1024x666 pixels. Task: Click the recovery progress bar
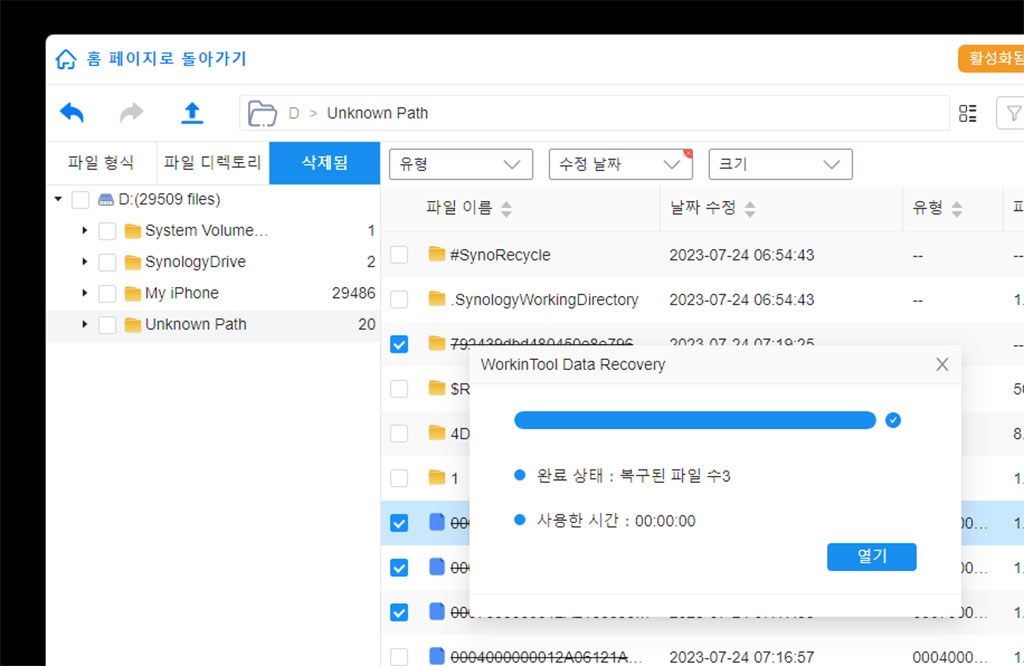695,420
